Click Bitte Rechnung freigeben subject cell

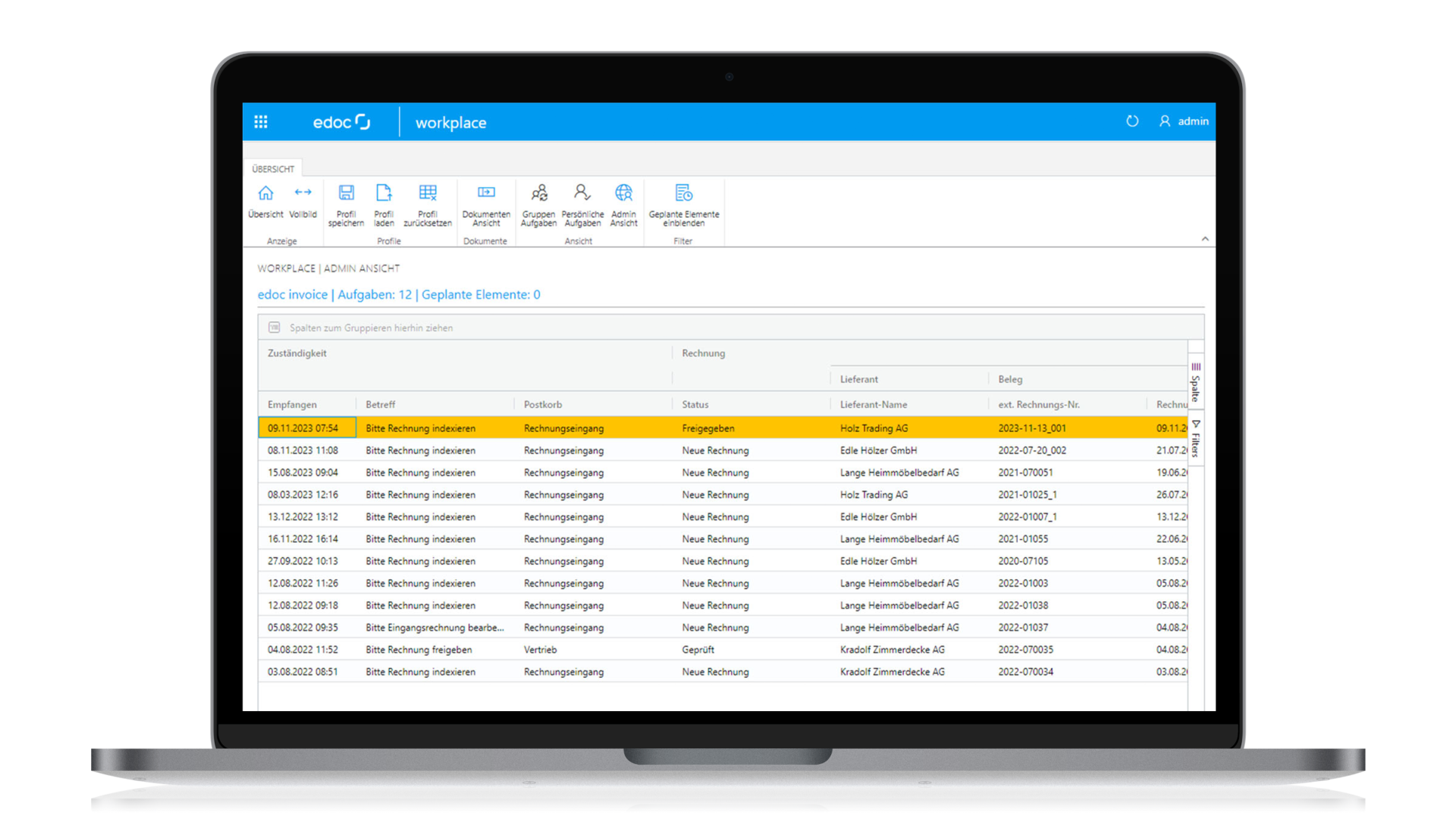[435, 650]
